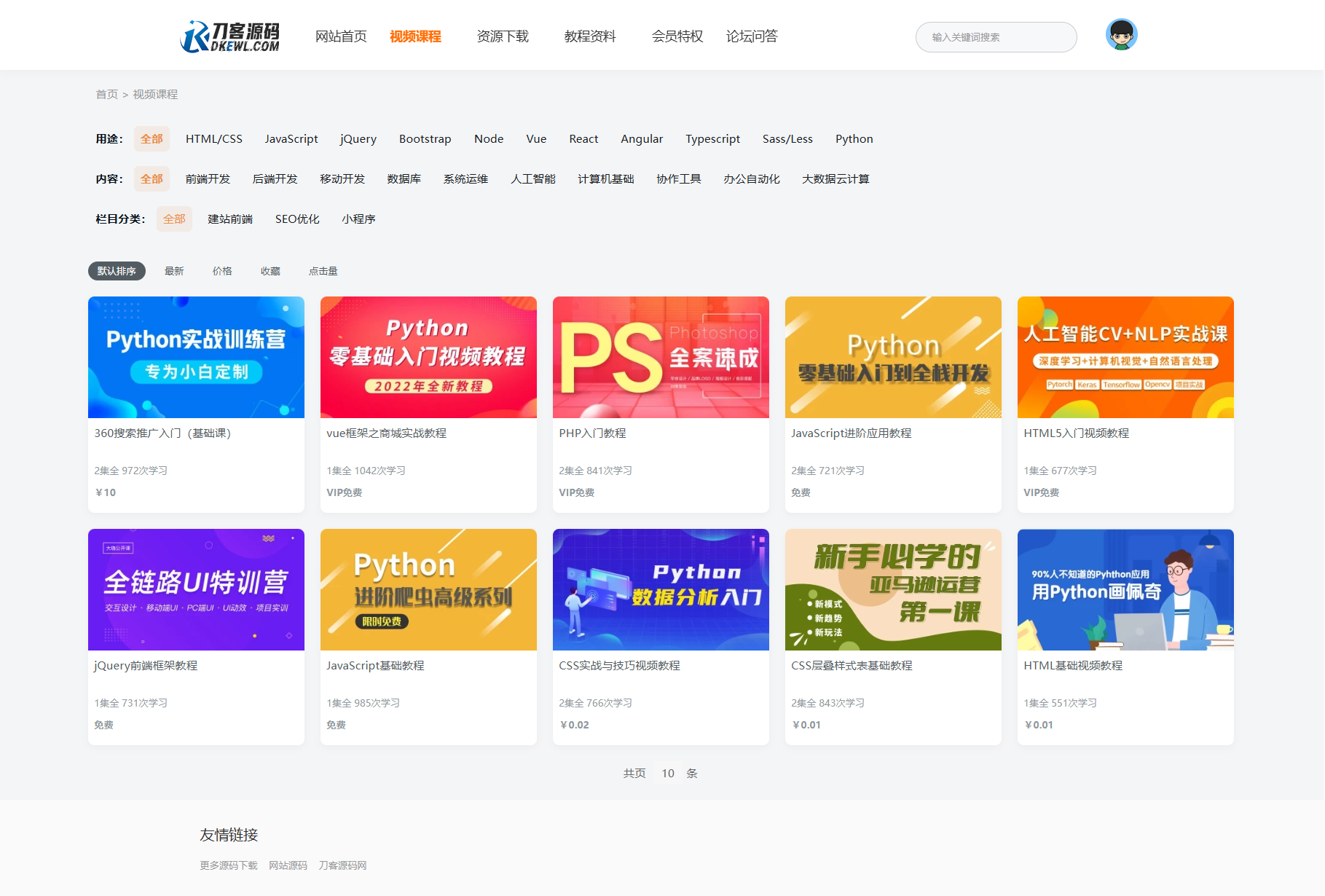Image resolution: width=1325 pixels, height=896 pixels.
Task: Switch sorting to 价格
Action: coord(222,270)
